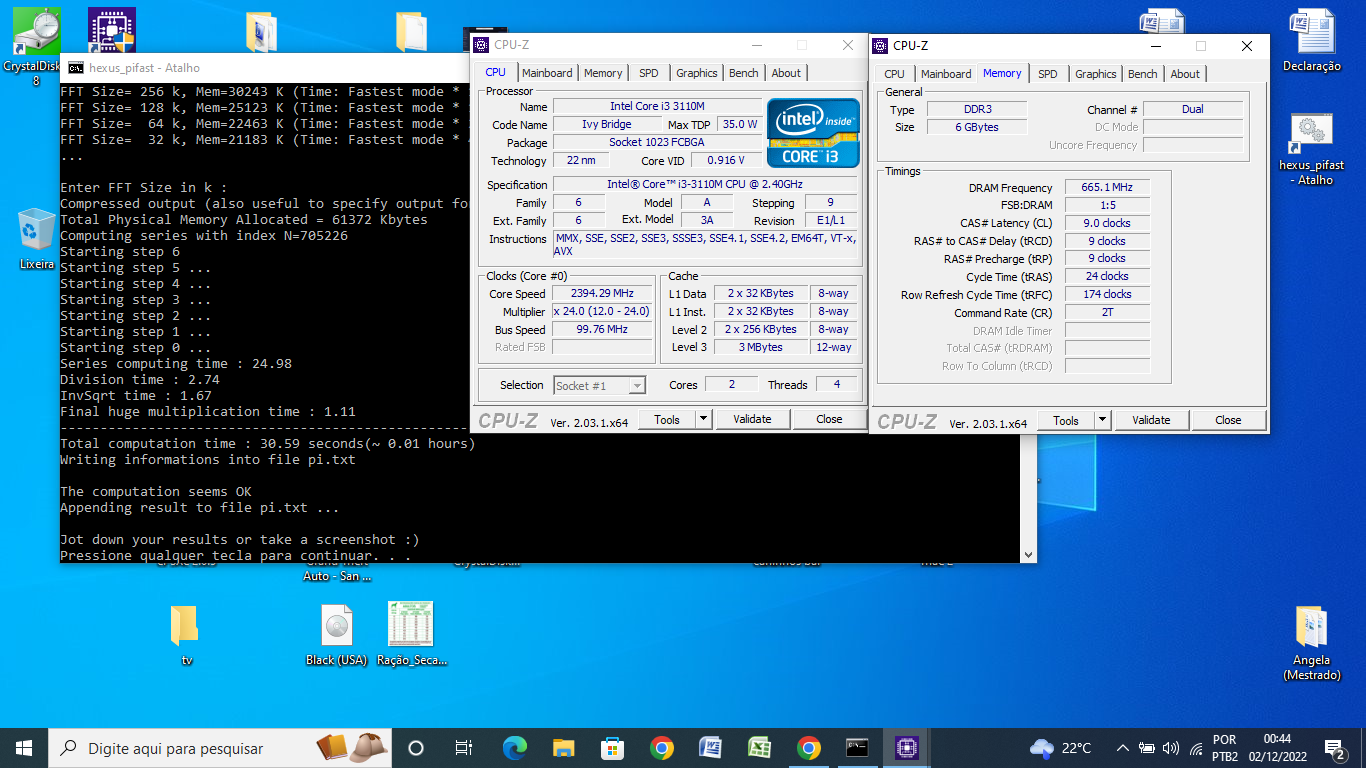Show hidden system tray icons chevron
1366x768 pixels.
coord(1123,748)
